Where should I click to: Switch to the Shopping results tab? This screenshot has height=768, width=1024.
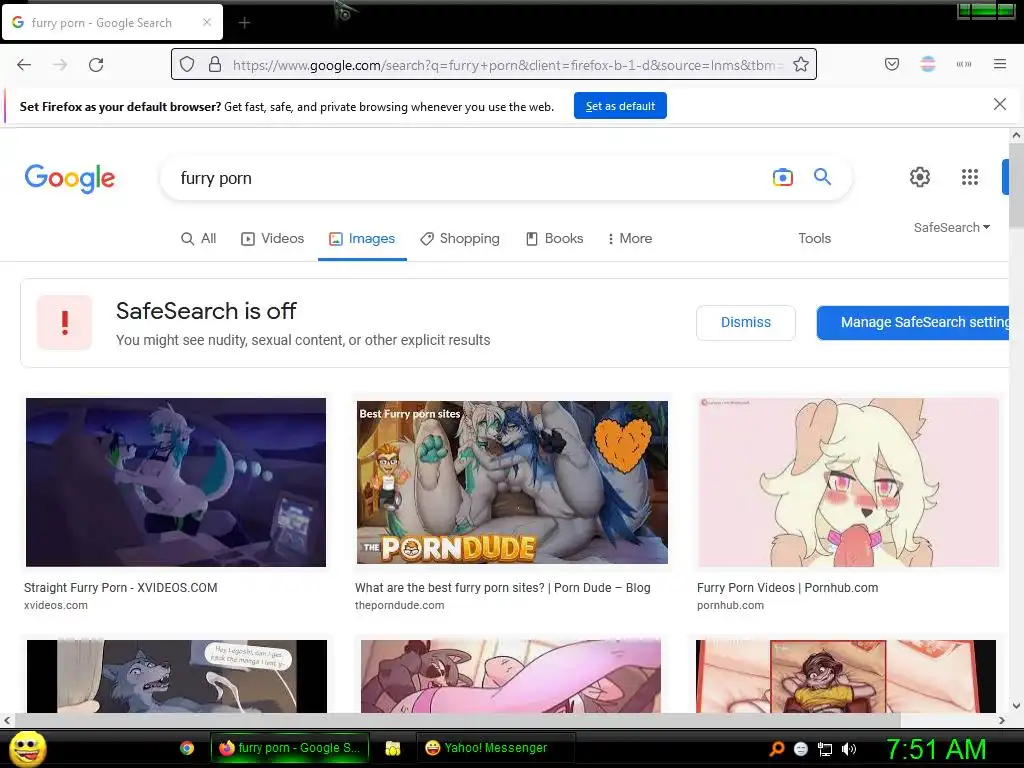(x=460, y=238)
